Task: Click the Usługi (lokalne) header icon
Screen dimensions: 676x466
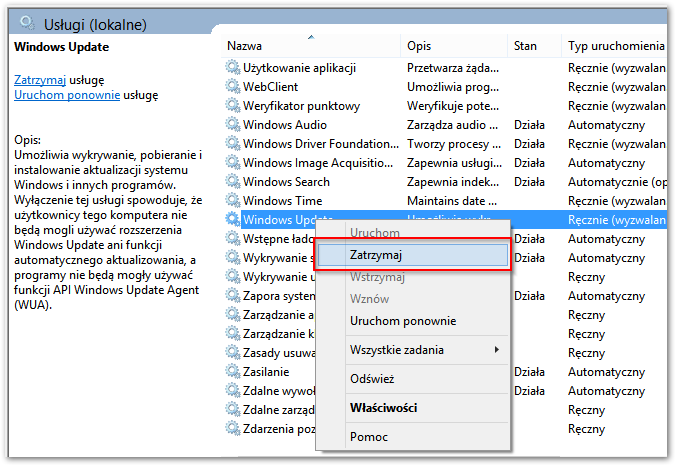Action: (x=27, y=22)
